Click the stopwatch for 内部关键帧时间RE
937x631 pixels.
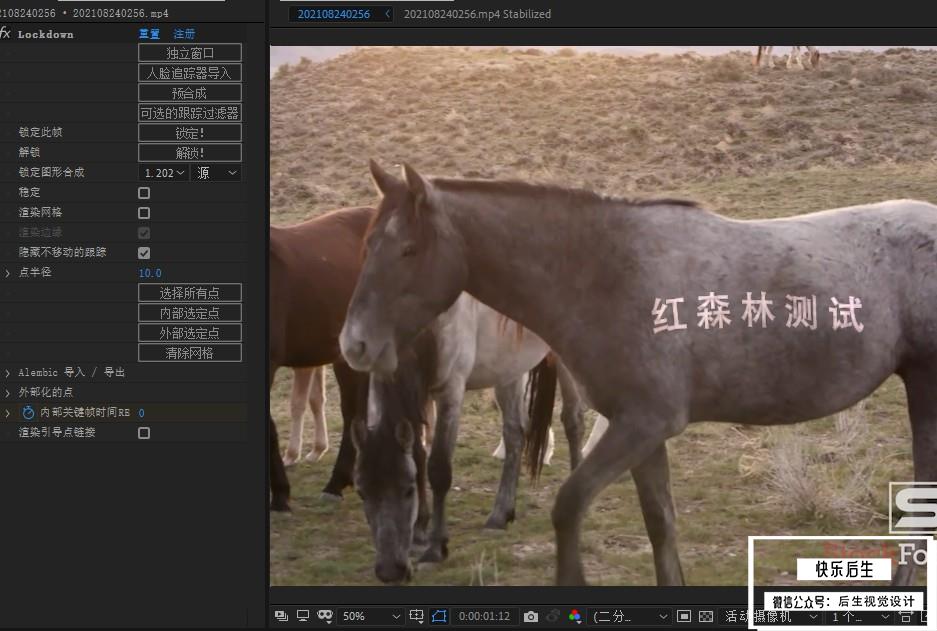pyautogui.click(x=28, y=412)
